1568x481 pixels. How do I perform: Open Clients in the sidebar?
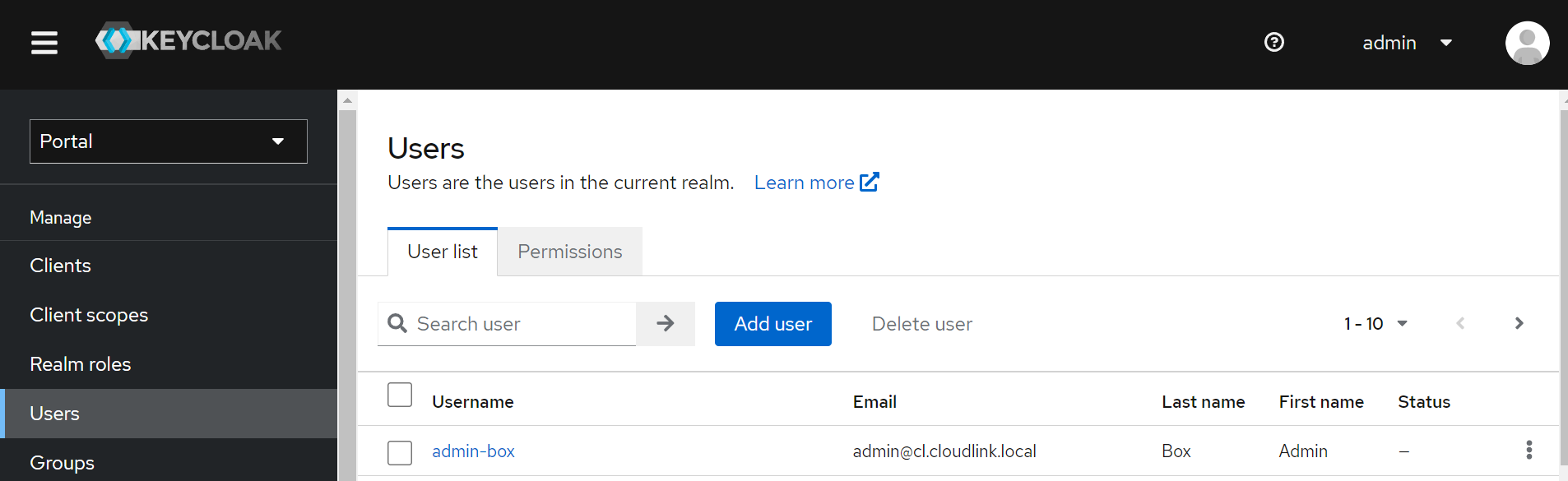(169, 266)
